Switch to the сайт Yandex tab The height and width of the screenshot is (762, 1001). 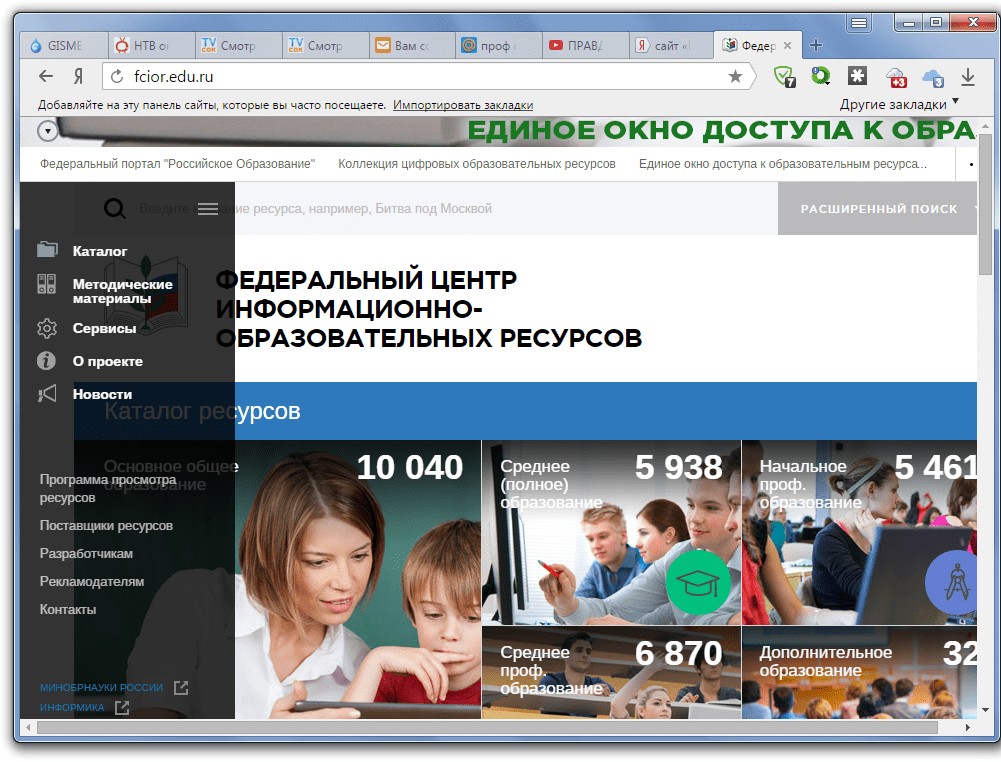(x=672, y=46)
